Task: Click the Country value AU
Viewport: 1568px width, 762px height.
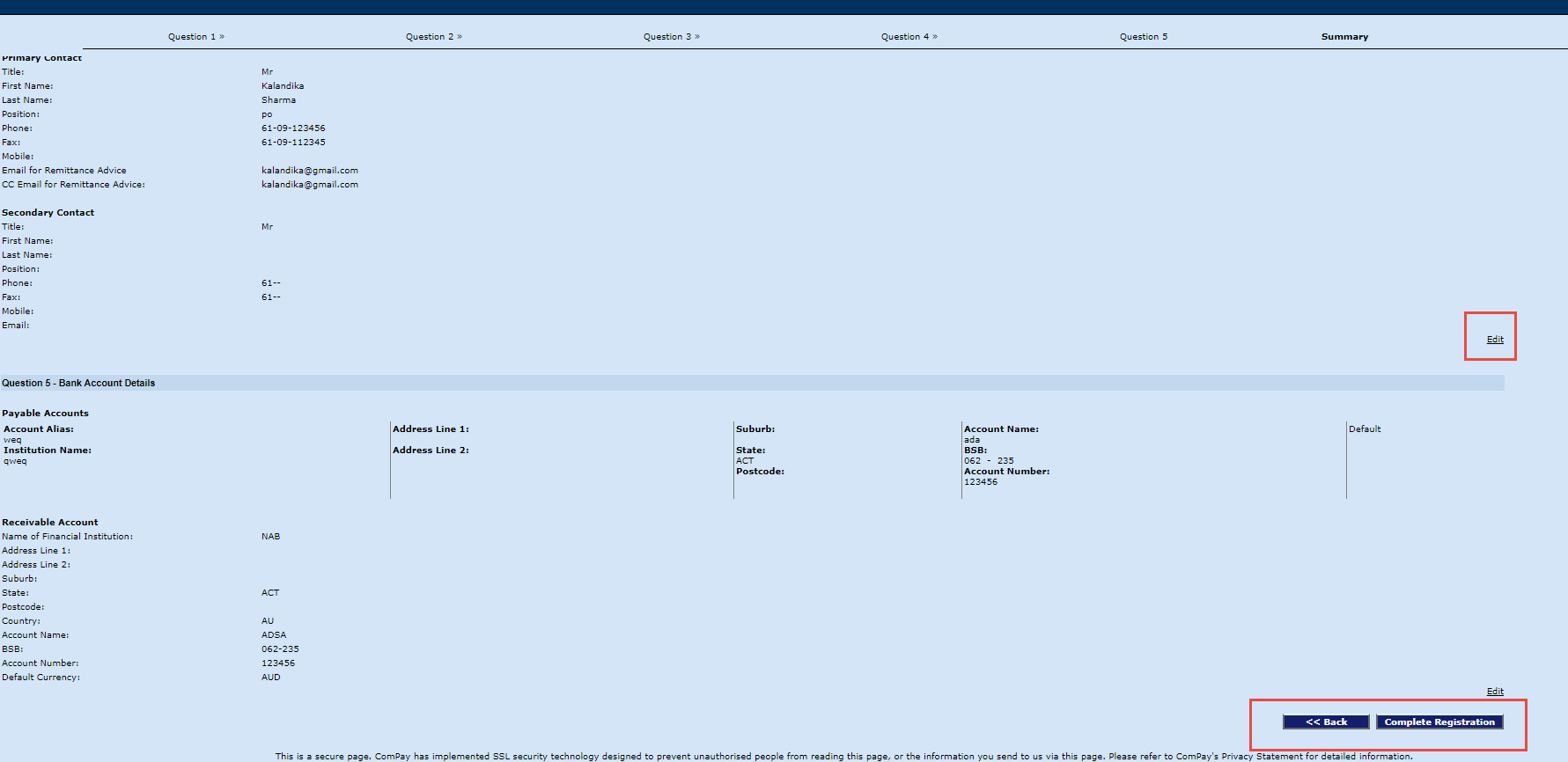Action: (x=268, y=621)
